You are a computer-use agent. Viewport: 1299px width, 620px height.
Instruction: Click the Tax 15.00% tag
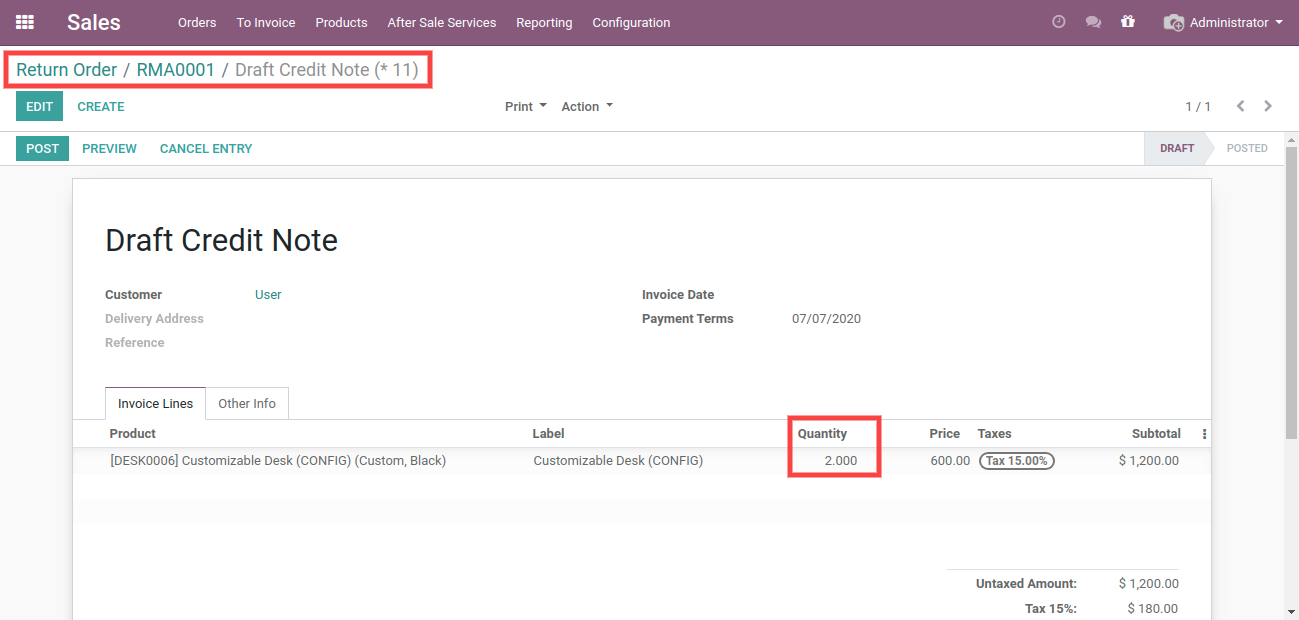(x=1016, y=461)
